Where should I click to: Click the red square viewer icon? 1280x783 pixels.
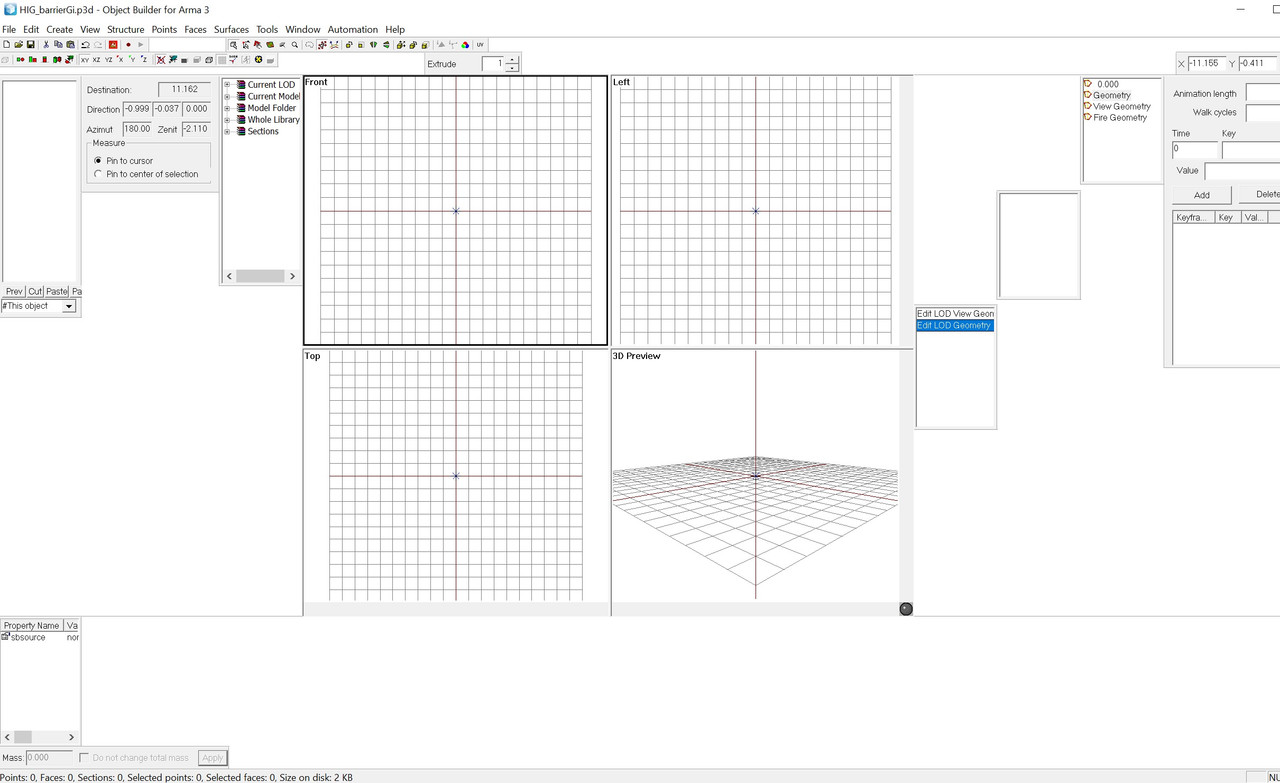(x=113, y=44)
